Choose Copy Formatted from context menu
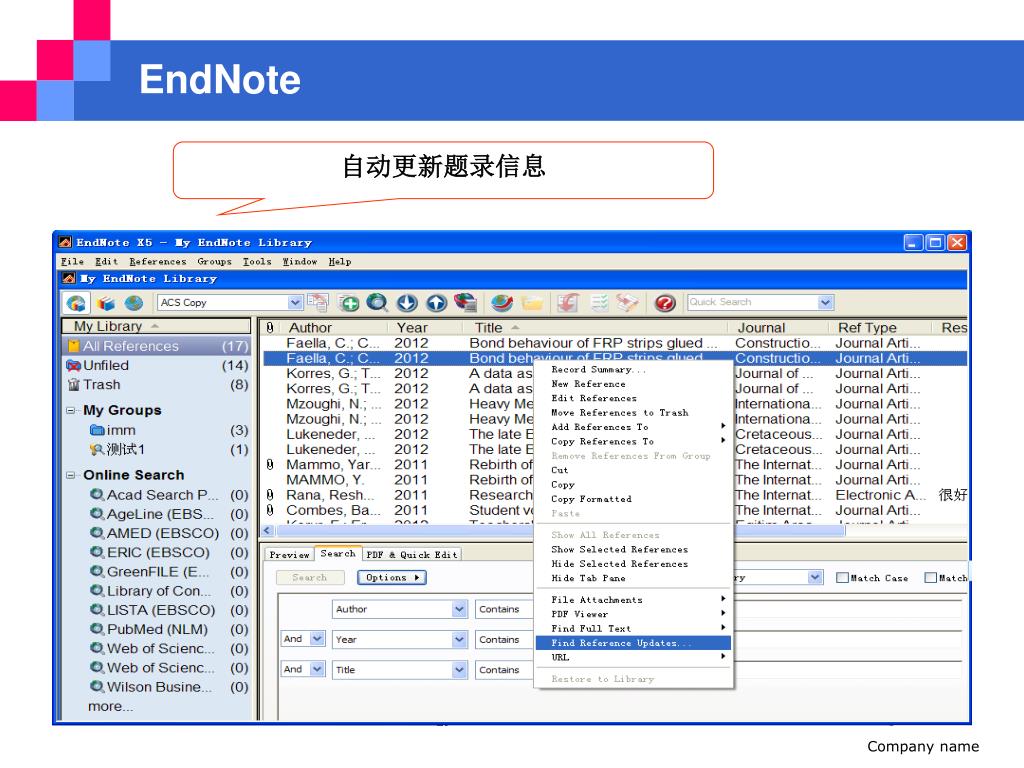The image size is (1024, 768). coord(632,500)
